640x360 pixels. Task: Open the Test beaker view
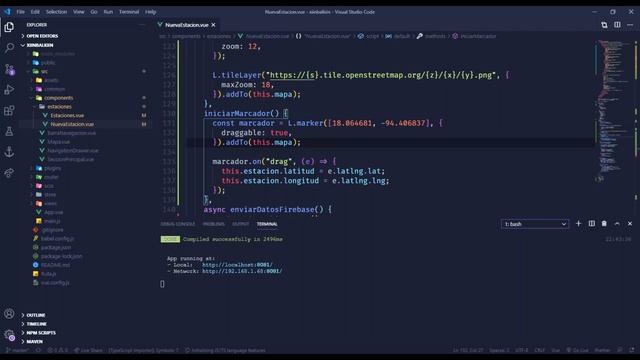[9, 131]
